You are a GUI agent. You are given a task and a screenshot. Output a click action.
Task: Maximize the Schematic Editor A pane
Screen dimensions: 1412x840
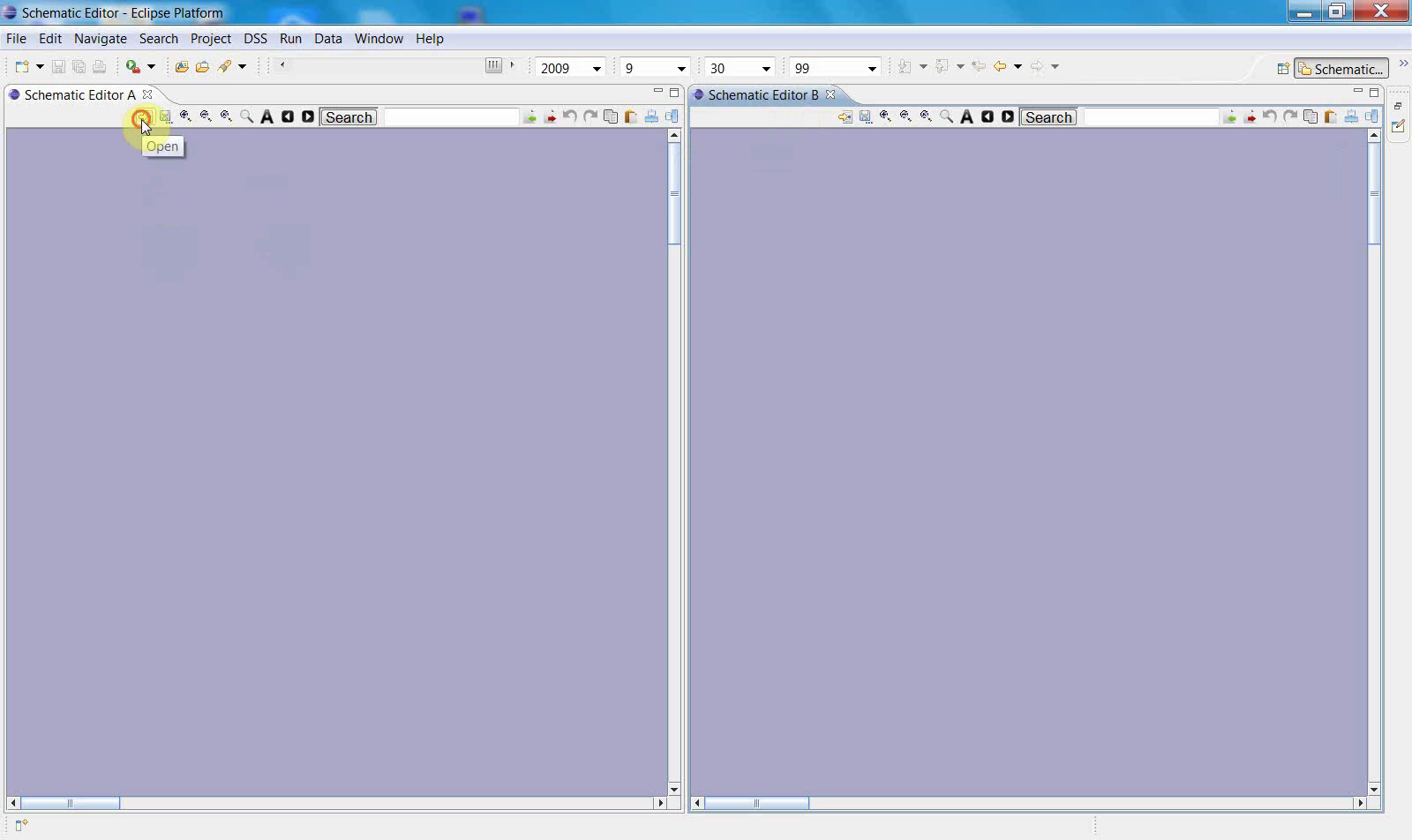(x=674, y=93)
